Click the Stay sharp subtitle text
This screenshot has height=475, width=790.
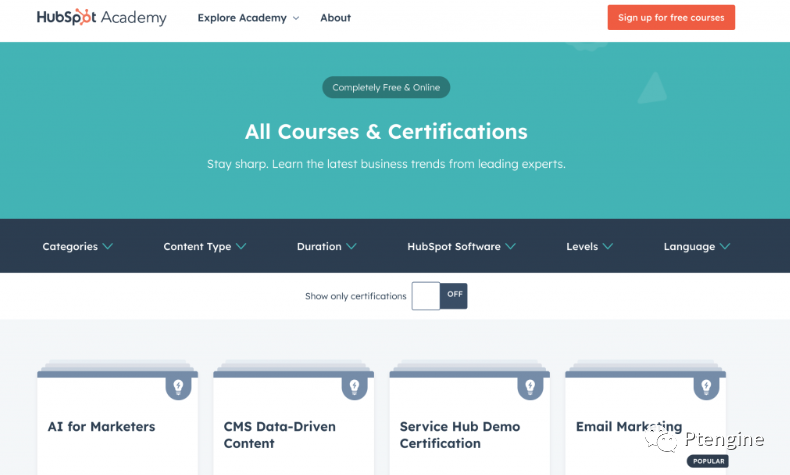(386, 164)
